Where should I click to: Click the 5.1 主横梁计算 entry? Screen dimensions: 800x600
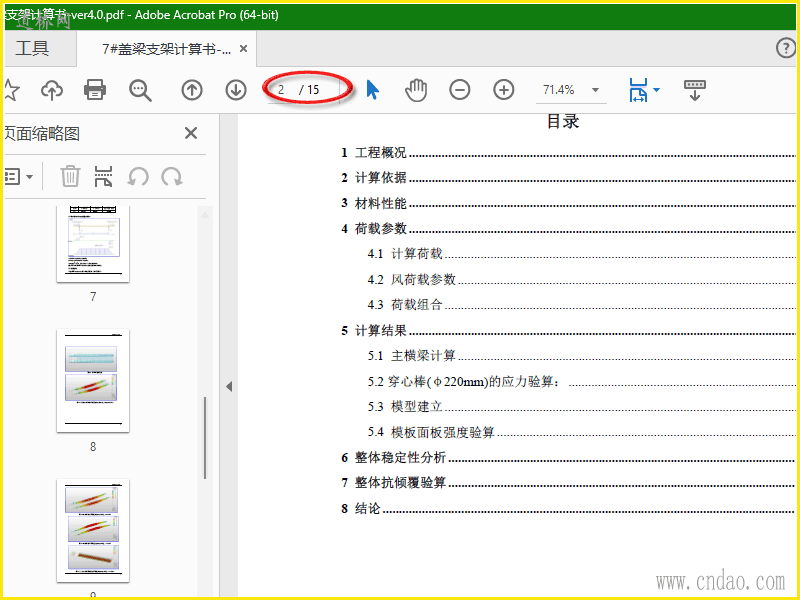pos(581,356)
